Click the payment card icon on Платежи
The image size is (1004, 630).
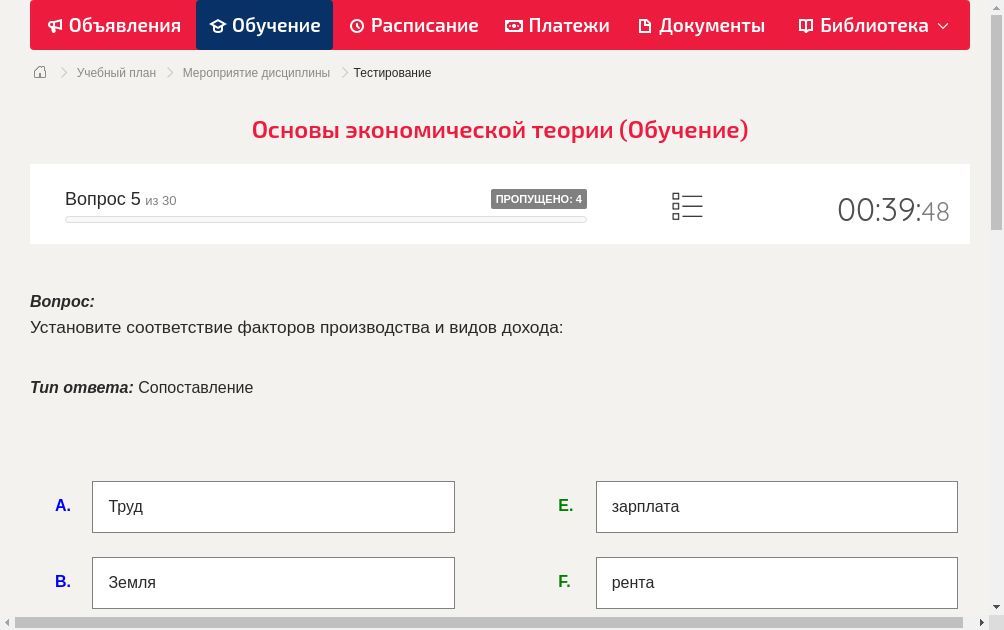pos(515,25)
